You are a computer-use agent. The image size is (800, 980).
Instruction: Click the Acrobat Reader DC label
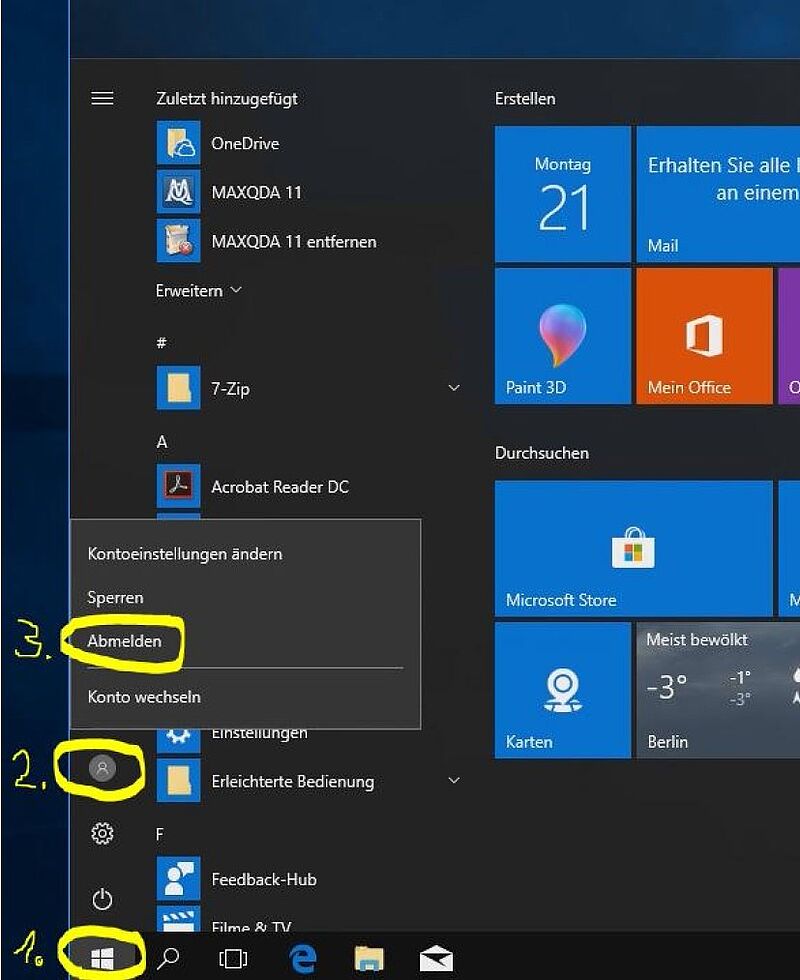click(280, 487)
